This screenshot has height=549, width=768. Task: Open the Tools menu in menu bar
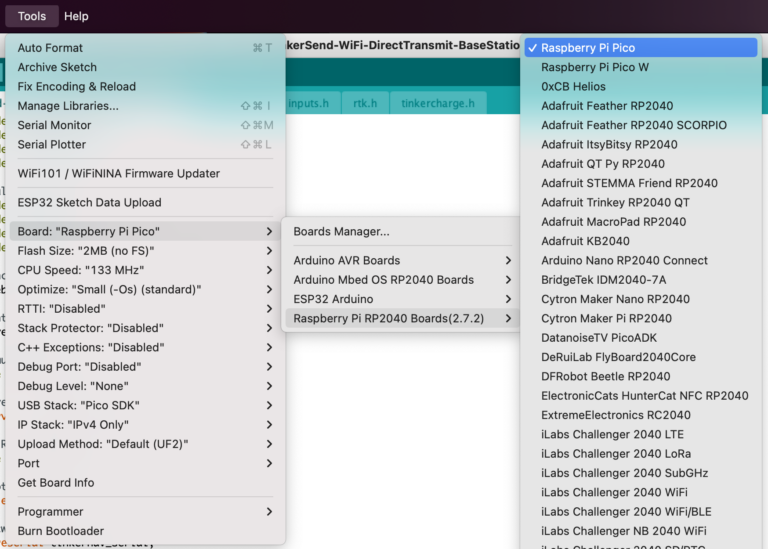32,16
